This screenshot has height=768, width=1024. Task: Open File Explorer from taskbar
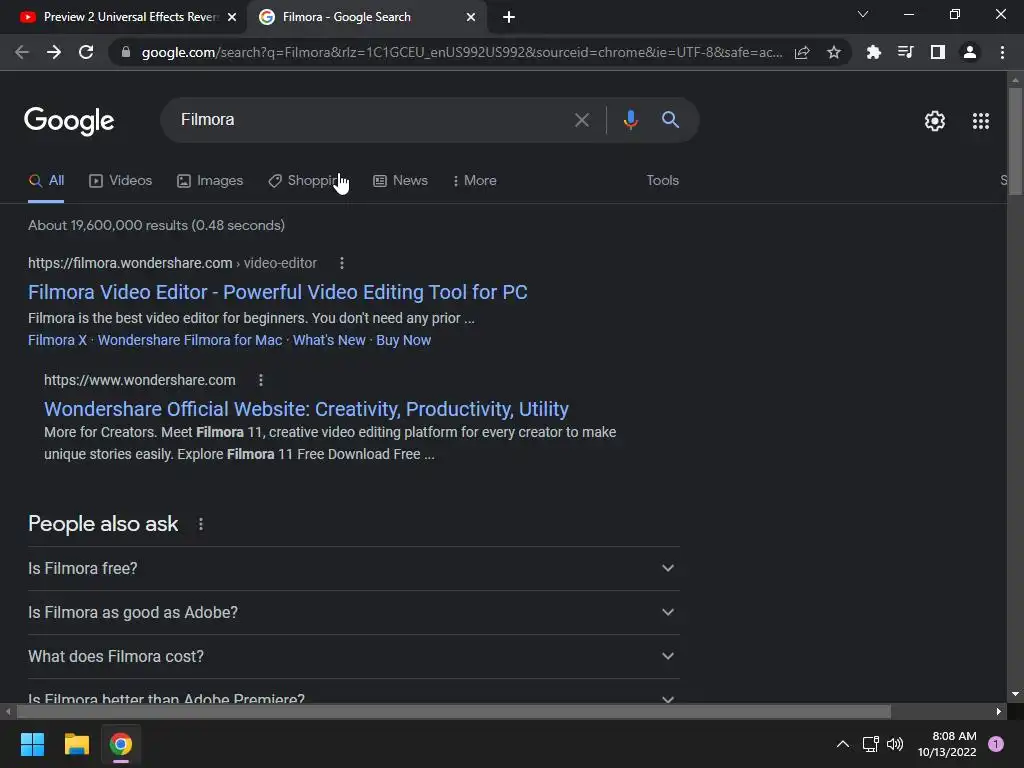pos(76,744)
